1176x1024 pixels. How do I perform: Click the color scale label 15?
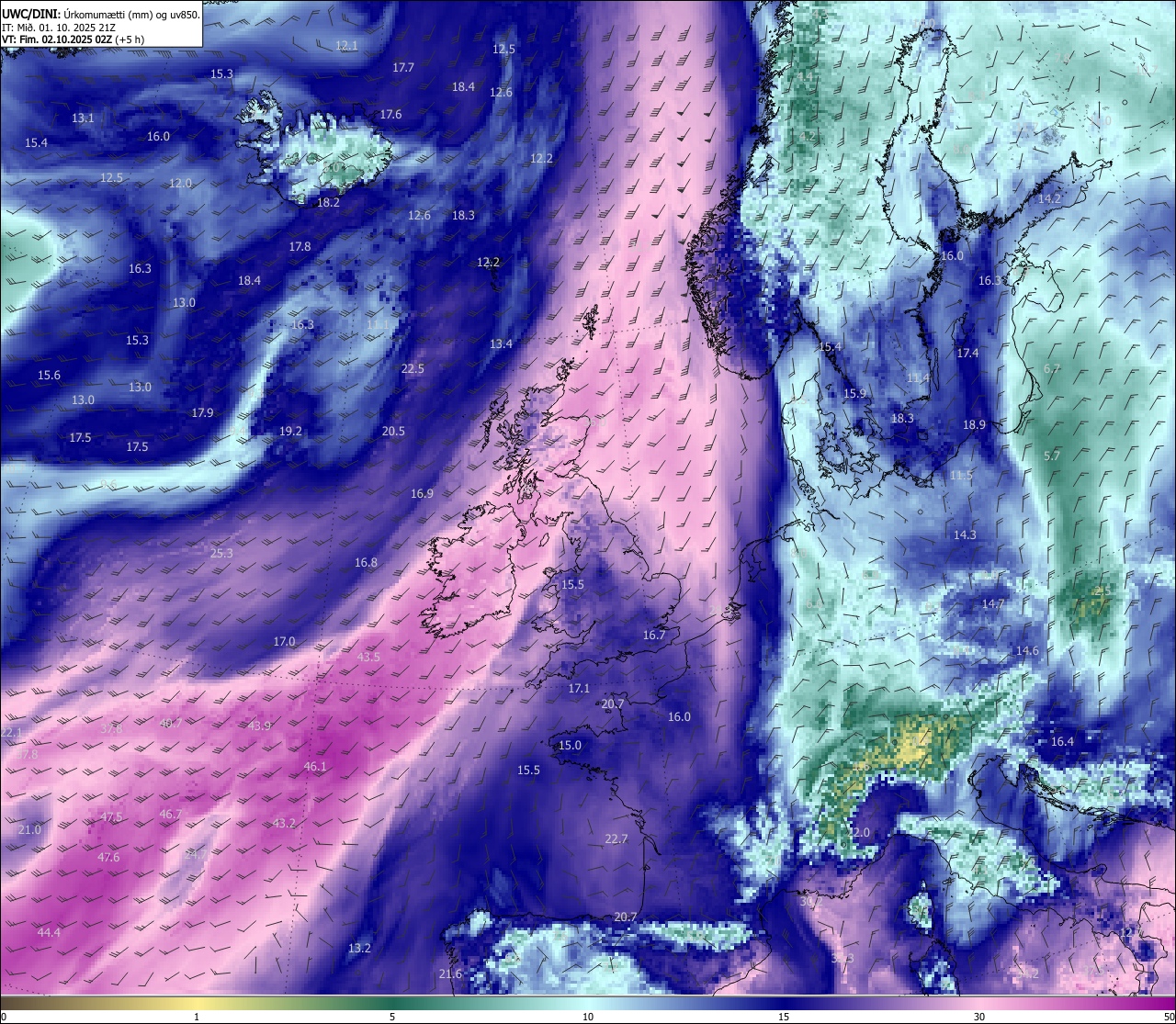[784, 1017]
